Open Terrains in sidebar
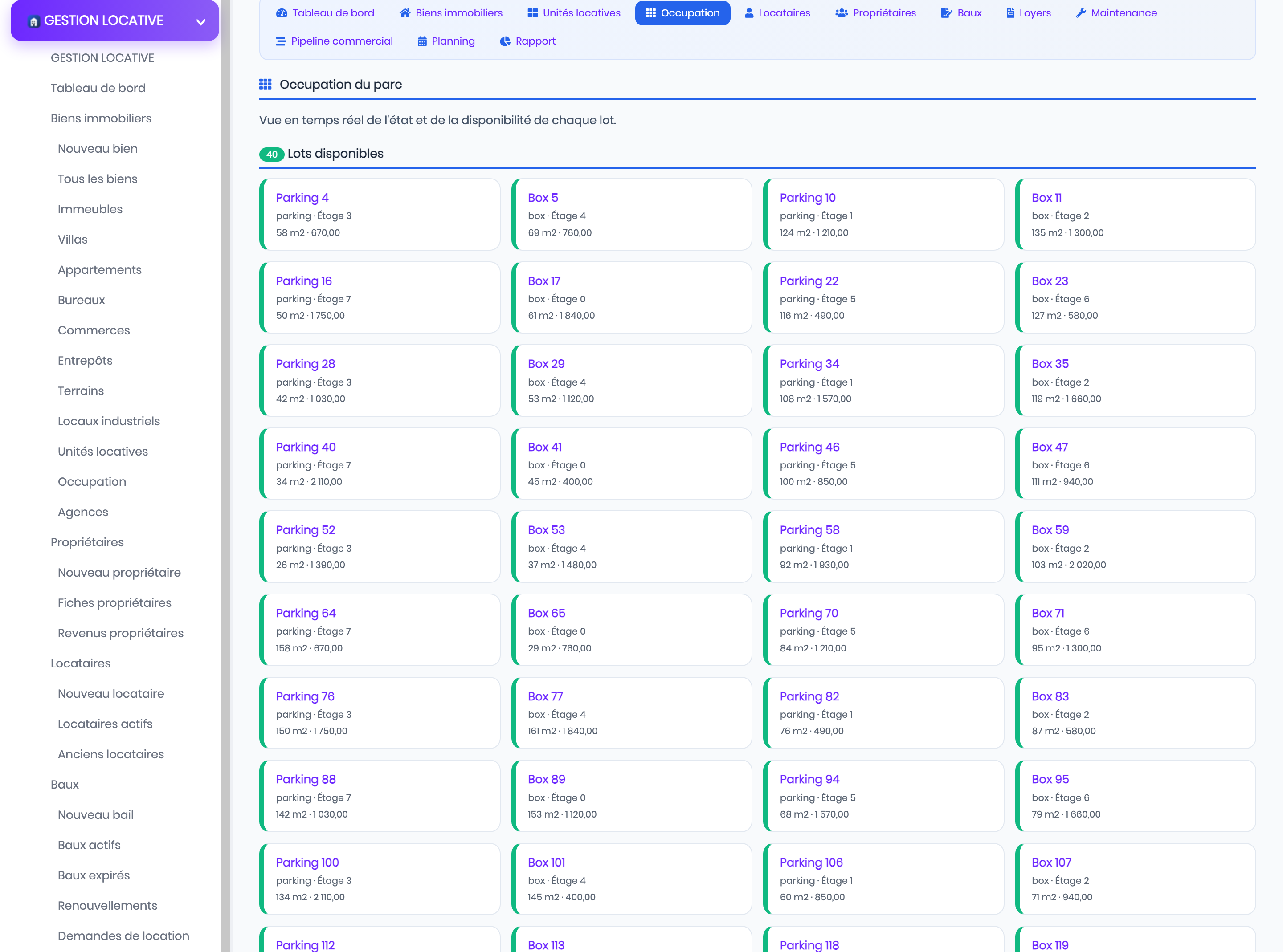This screenshot has width=1283, height=952. coord(81,391)
